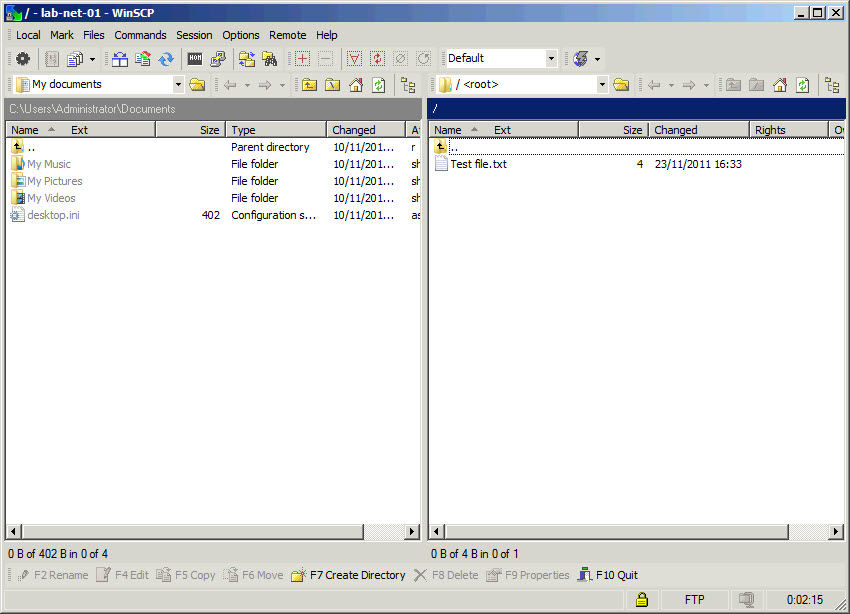The height and width of the screenshot is (614, 850).
Task: Click remote Home Directory icon
Action: click(x=780, y=85)
